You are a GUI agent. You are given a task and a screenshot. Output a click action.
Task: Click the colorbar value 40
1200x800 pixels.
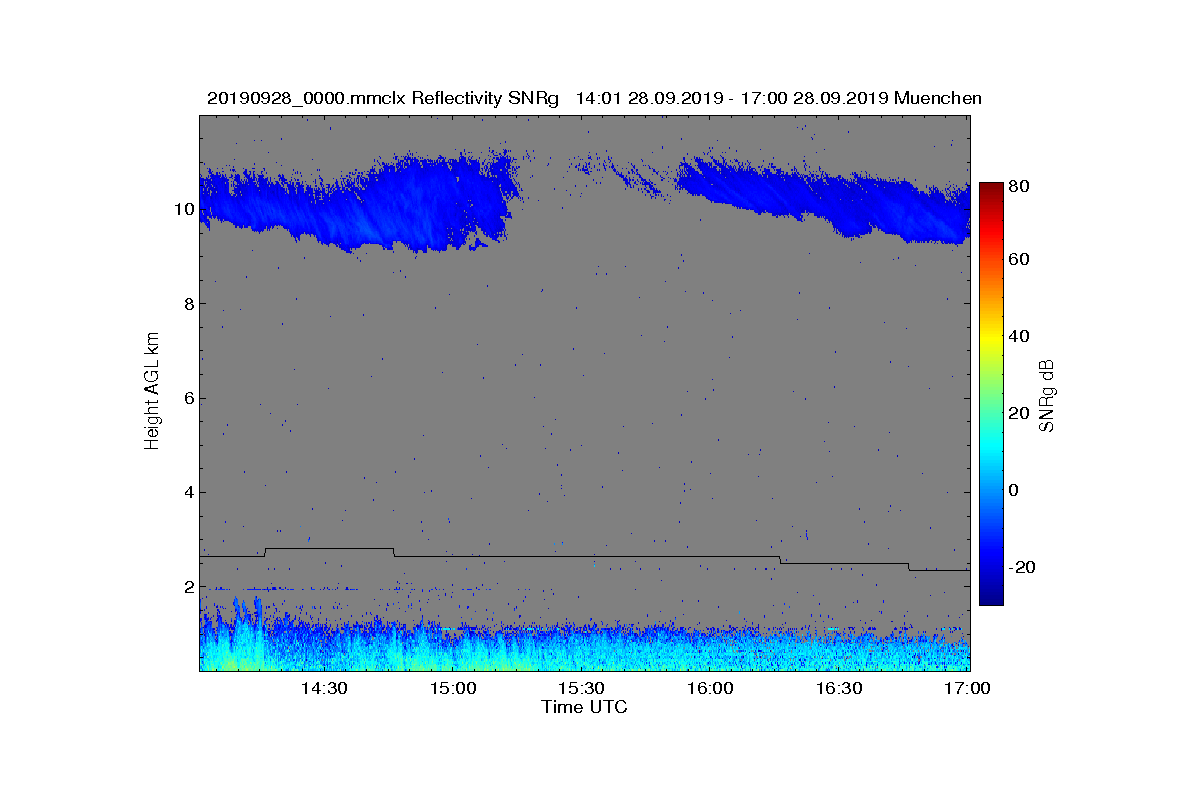point(1019,336)
